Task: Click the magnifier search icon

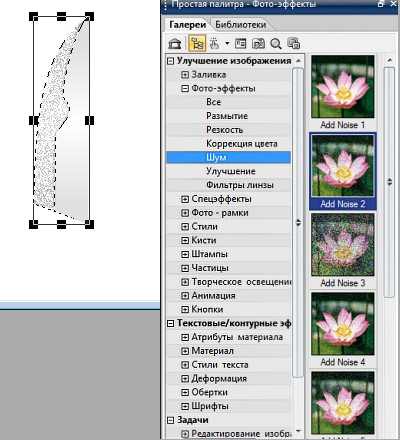Action: [x=276, y=44]
